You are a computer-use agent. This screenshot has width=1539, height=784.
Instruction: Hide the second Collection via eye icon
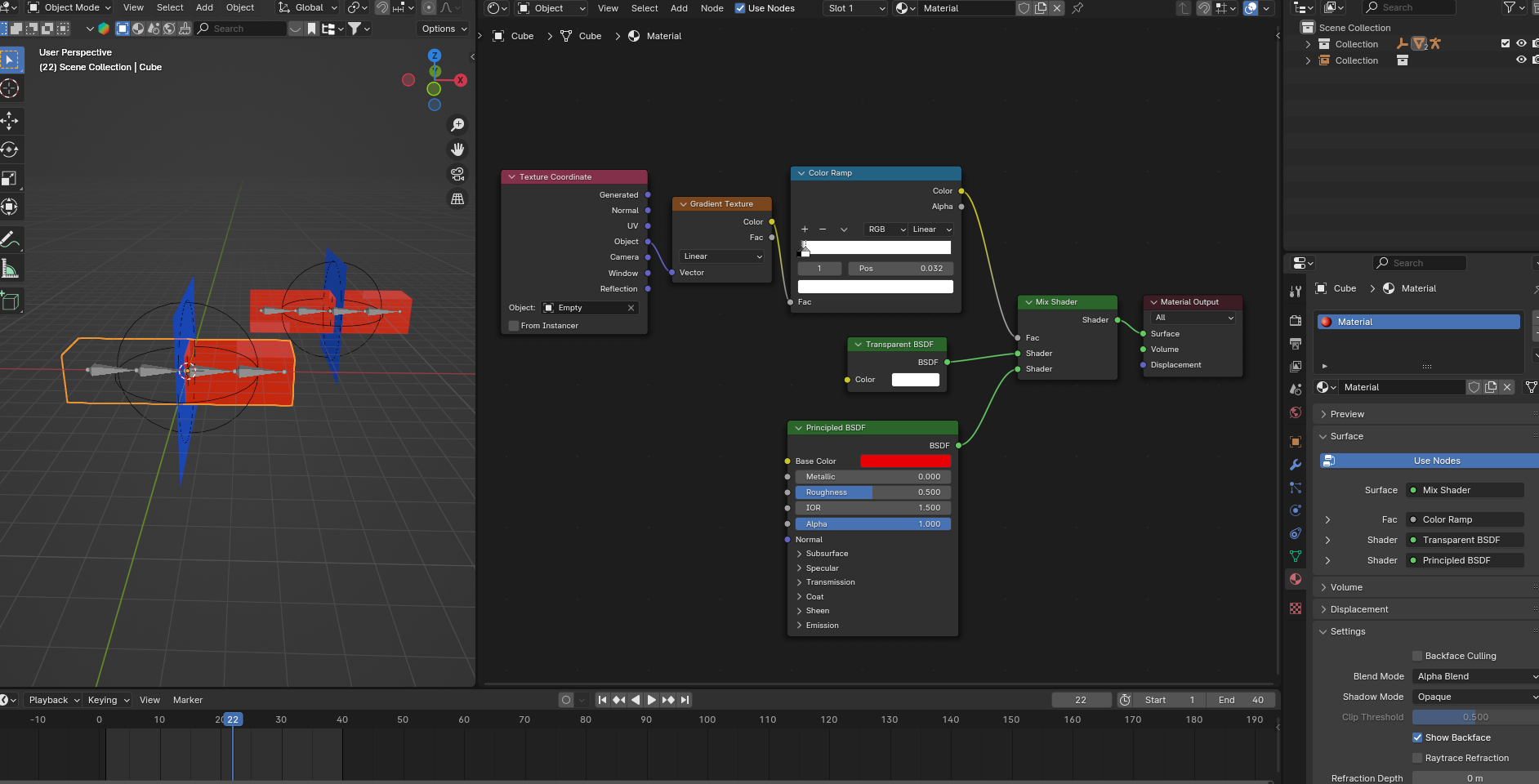1521,60
